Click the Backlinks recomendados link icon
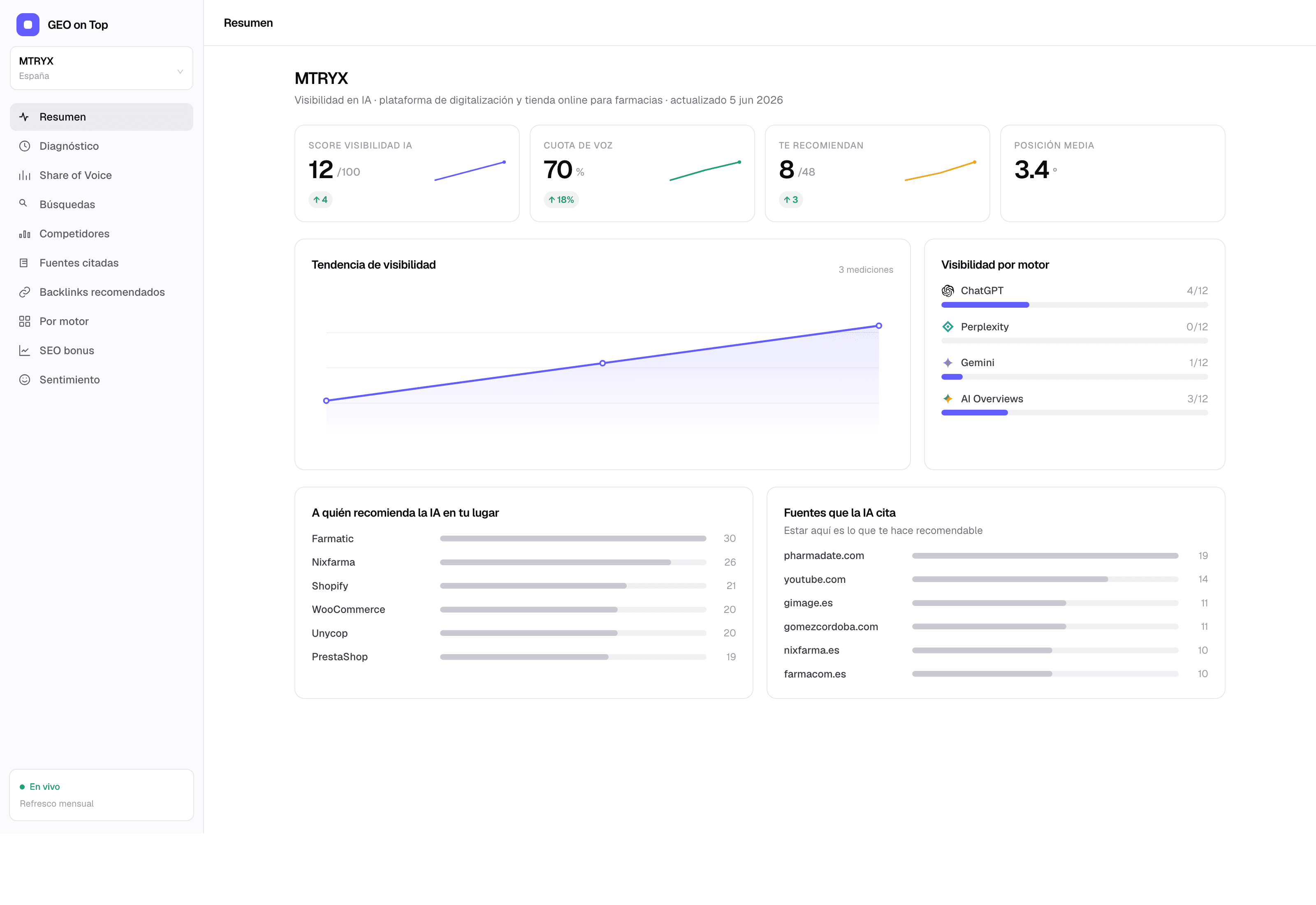 pos(24,292)
